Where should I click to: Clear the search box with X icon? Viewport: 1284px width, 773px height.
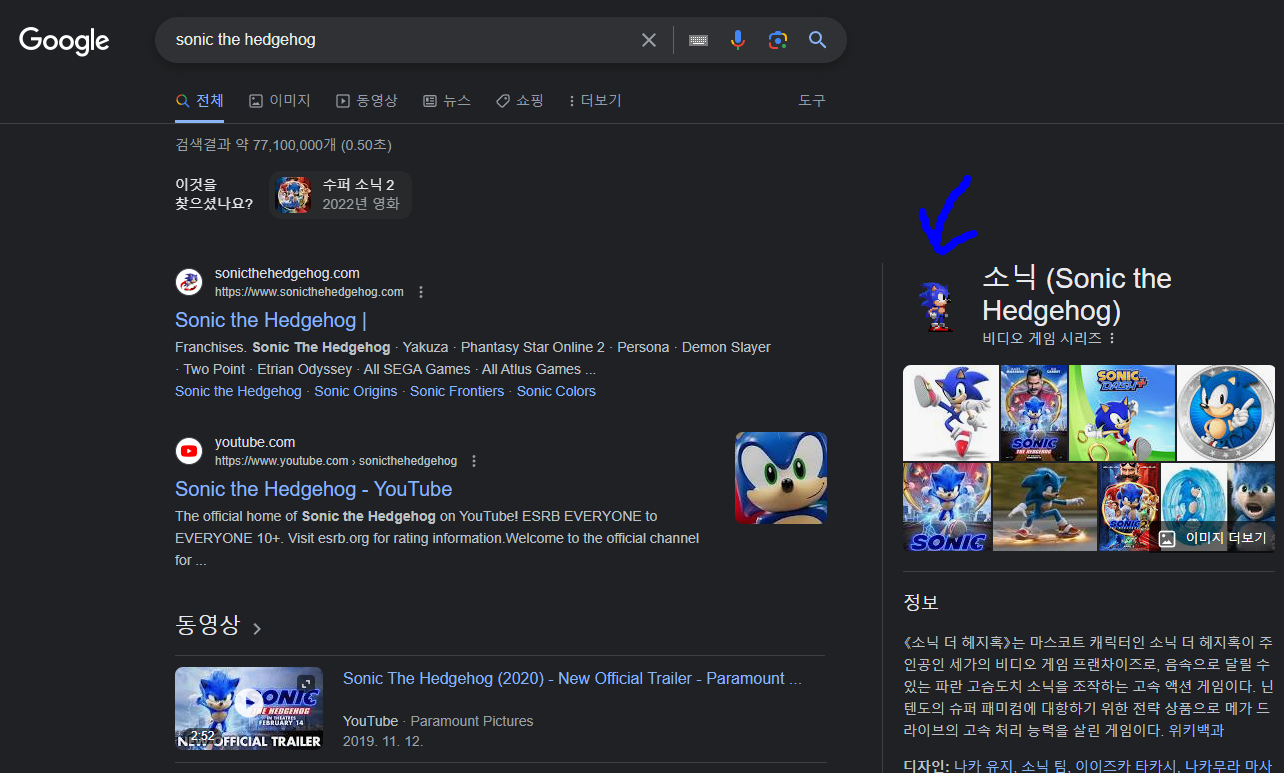point(649,40)
